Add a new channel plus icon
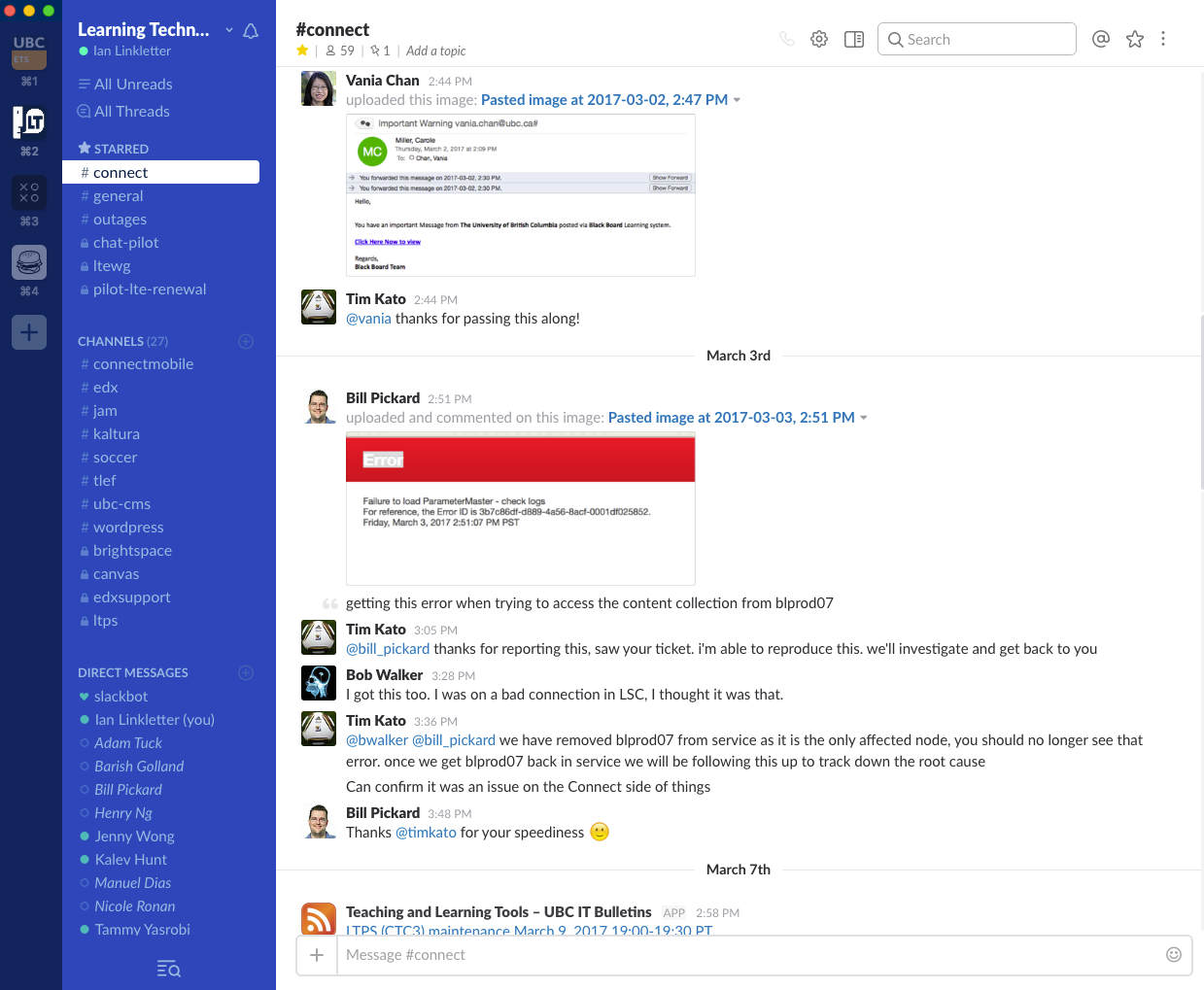Image resolution: width=1204 pixels, height=990 pixels. [246, 341]
